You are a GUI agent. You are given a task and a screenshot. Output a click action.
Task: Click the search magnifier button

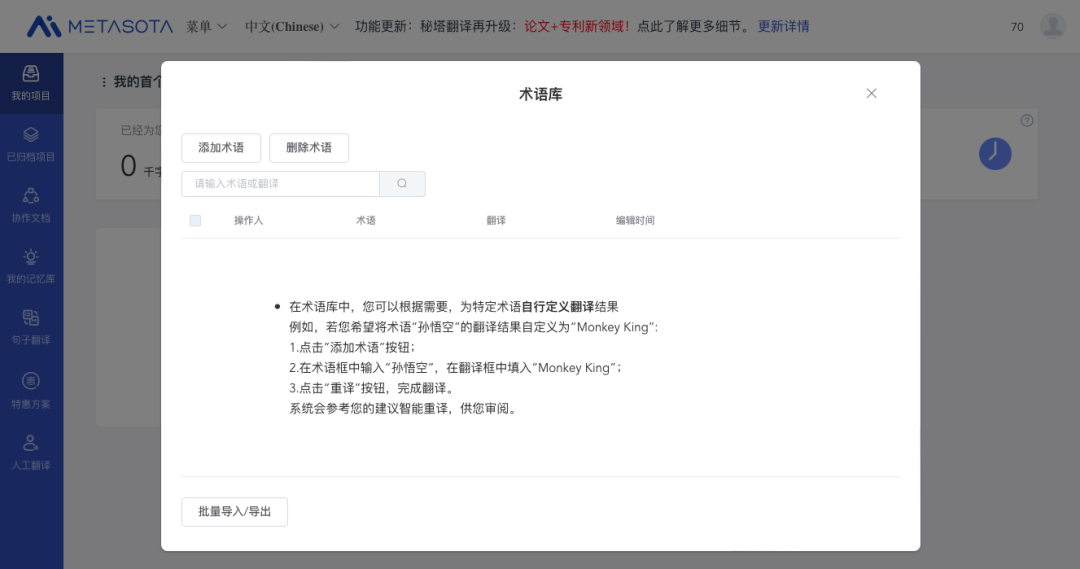pos(402,184)
